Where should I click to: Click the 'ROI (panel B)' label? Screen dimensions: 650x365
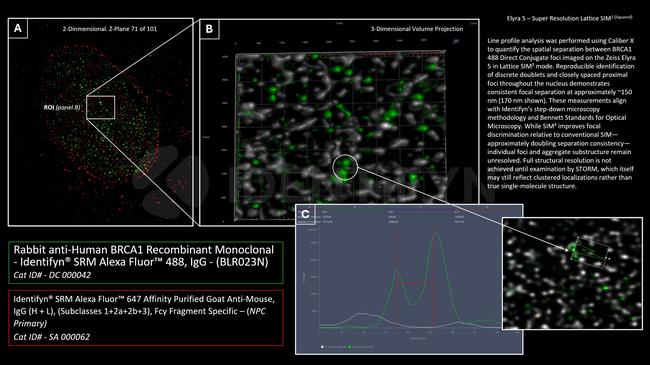62,107
